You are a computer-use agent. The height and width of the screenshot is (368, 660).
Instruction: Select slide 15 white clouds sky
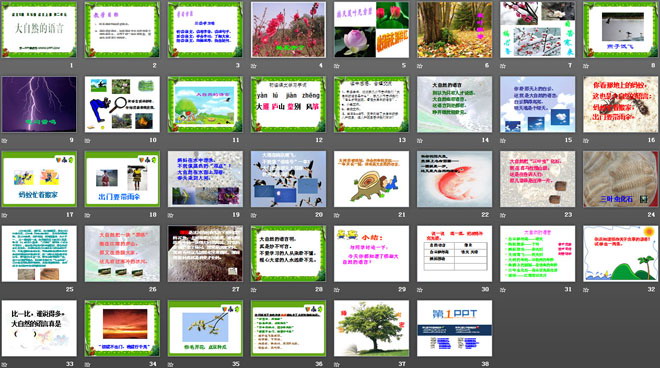538,104
